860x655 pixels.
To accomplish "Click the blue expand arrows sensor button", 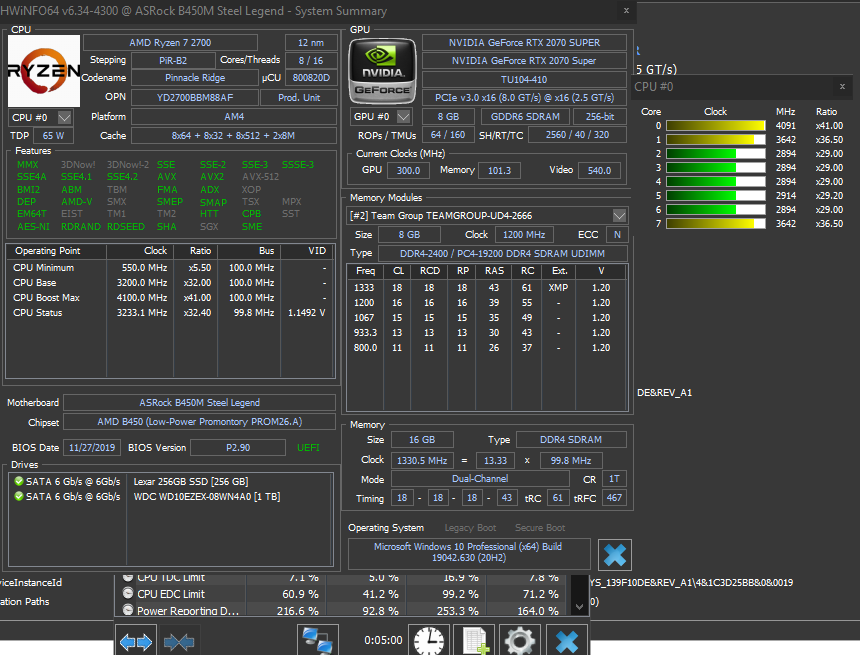I will click(x=136, y=640).
